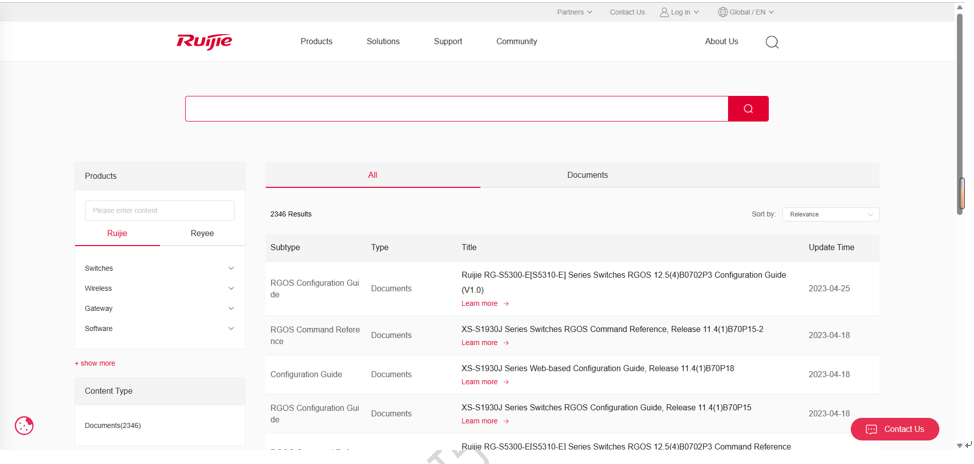Click the globe icon beside Global / EN
The height and width of the screenshot is (464, 974).
(722, 12)
